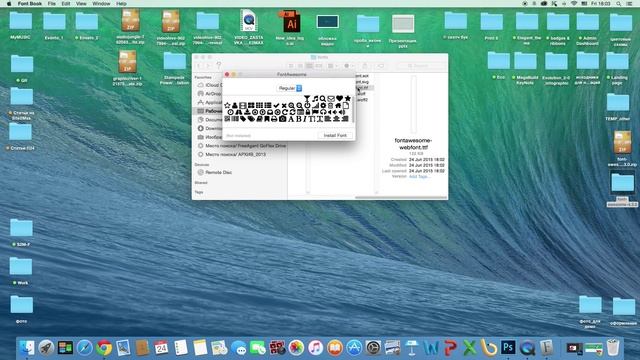Screen dimensions: 640x360
Task: Select the Illustrator file on the desktop
Action: [x=291, y=27]
